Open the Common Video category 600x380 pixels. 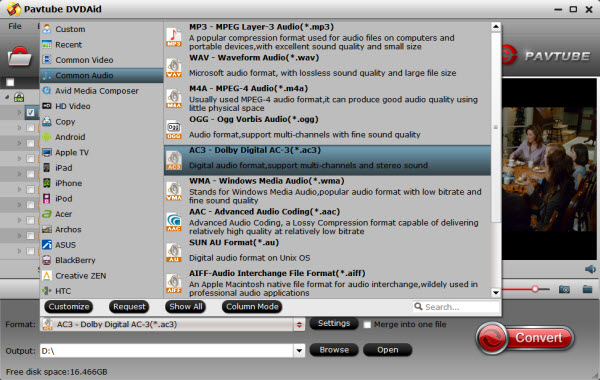101,60
